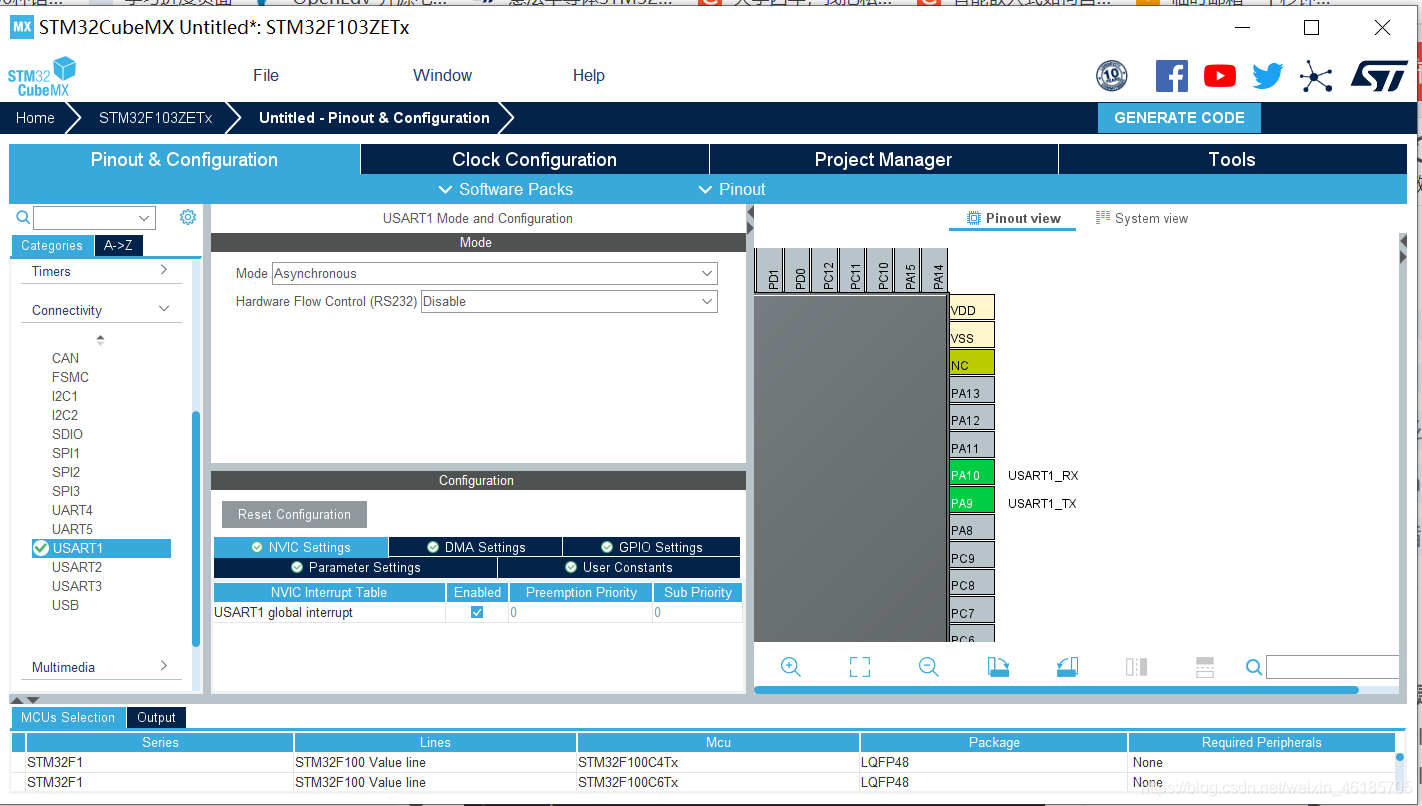Open the YouTube icon link
Screen dimensions: 1422x806
pyautogui.click(x=1219, y=76)
